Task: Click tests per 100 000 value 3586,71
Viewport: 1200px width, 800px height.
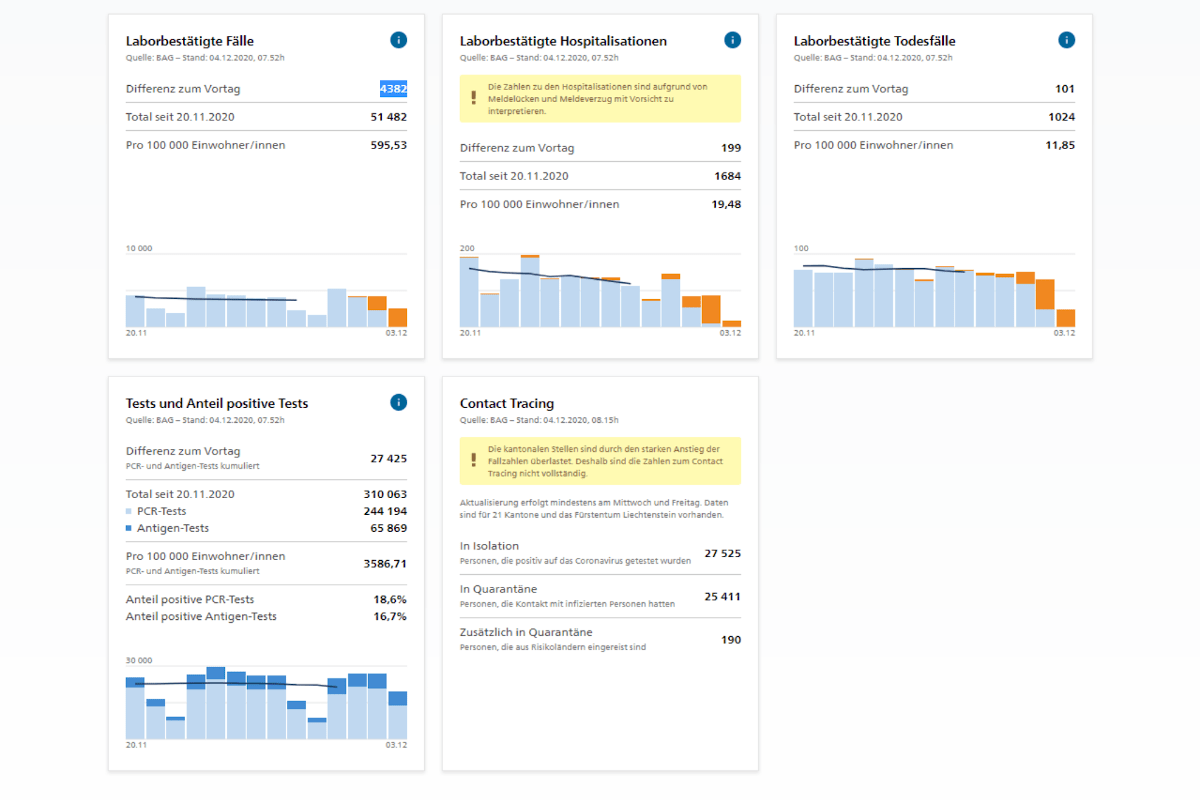Action: [x=385, y=563]
